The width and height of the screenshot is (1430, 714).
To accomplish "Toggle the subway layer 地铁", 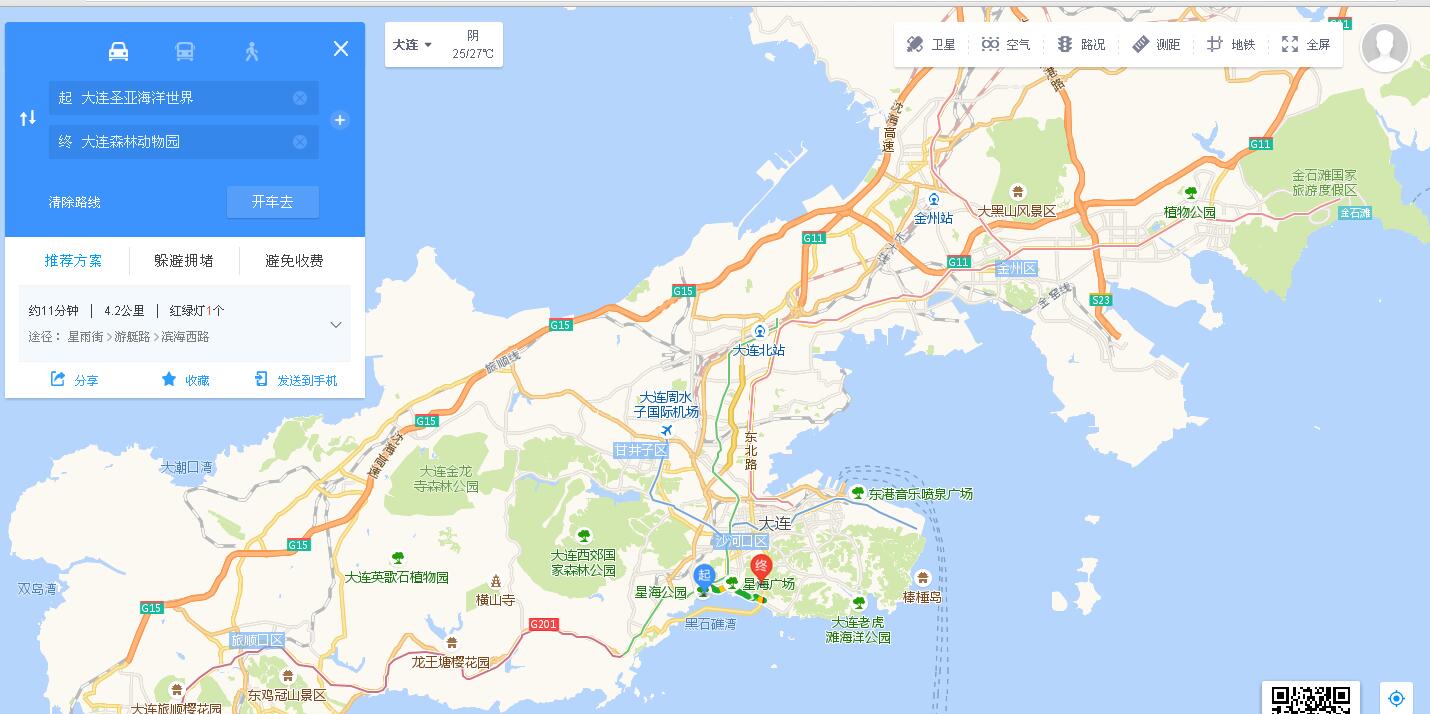I will point(1230,45).
